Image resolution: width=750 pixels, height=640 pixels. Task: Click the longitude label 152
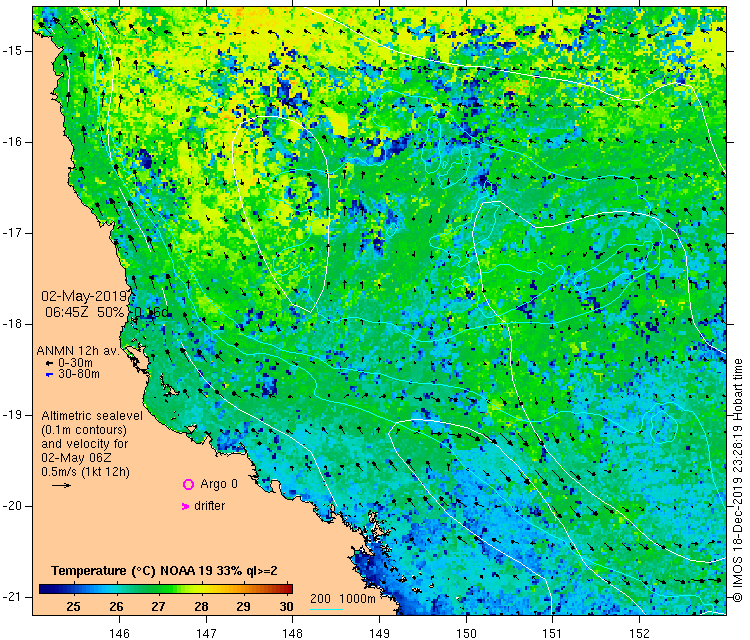pyautogui.click(x=639, y=633)
